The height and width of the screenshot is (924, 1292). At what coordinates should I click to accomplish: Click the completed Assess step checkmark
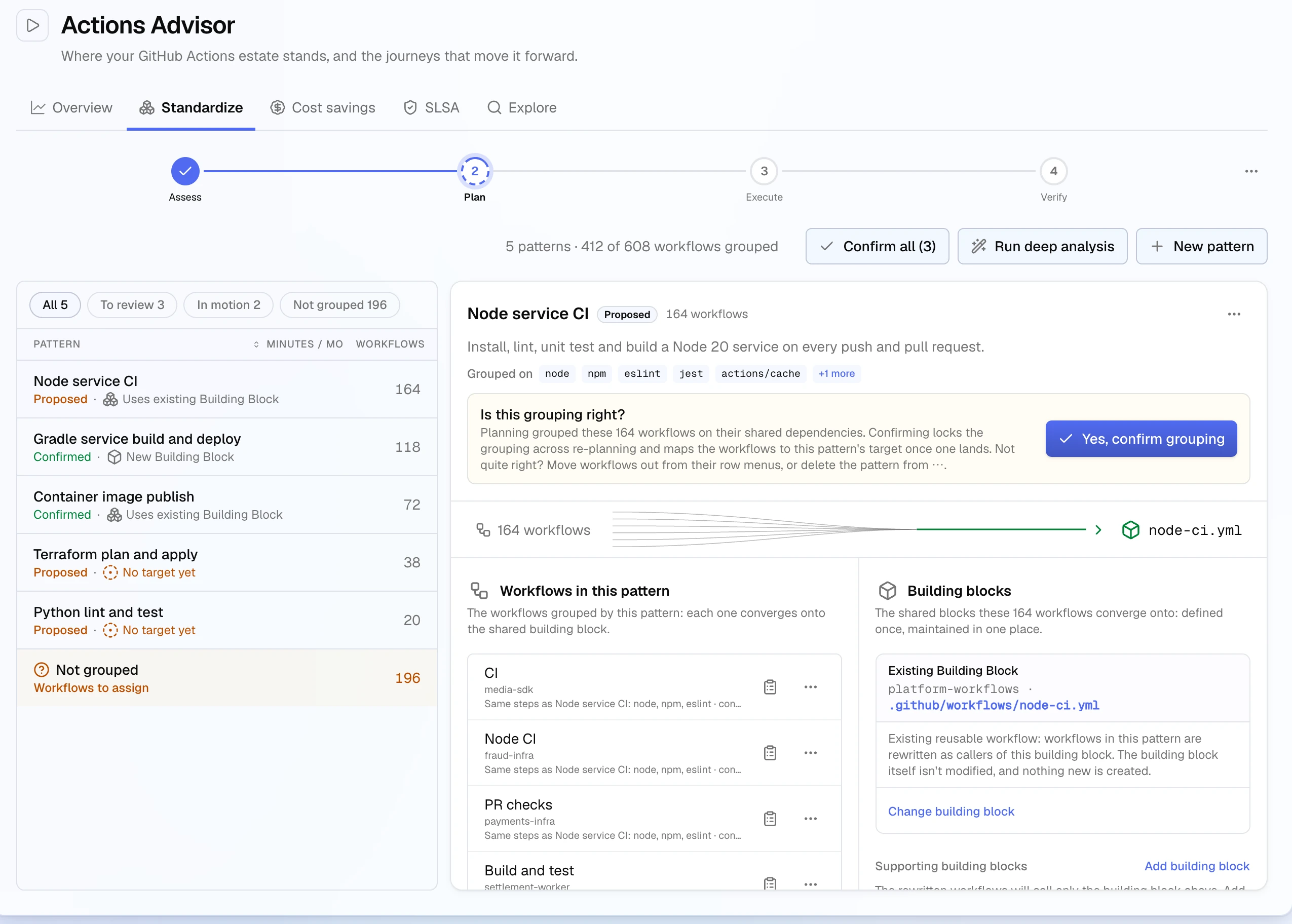[x=185, y=171]
